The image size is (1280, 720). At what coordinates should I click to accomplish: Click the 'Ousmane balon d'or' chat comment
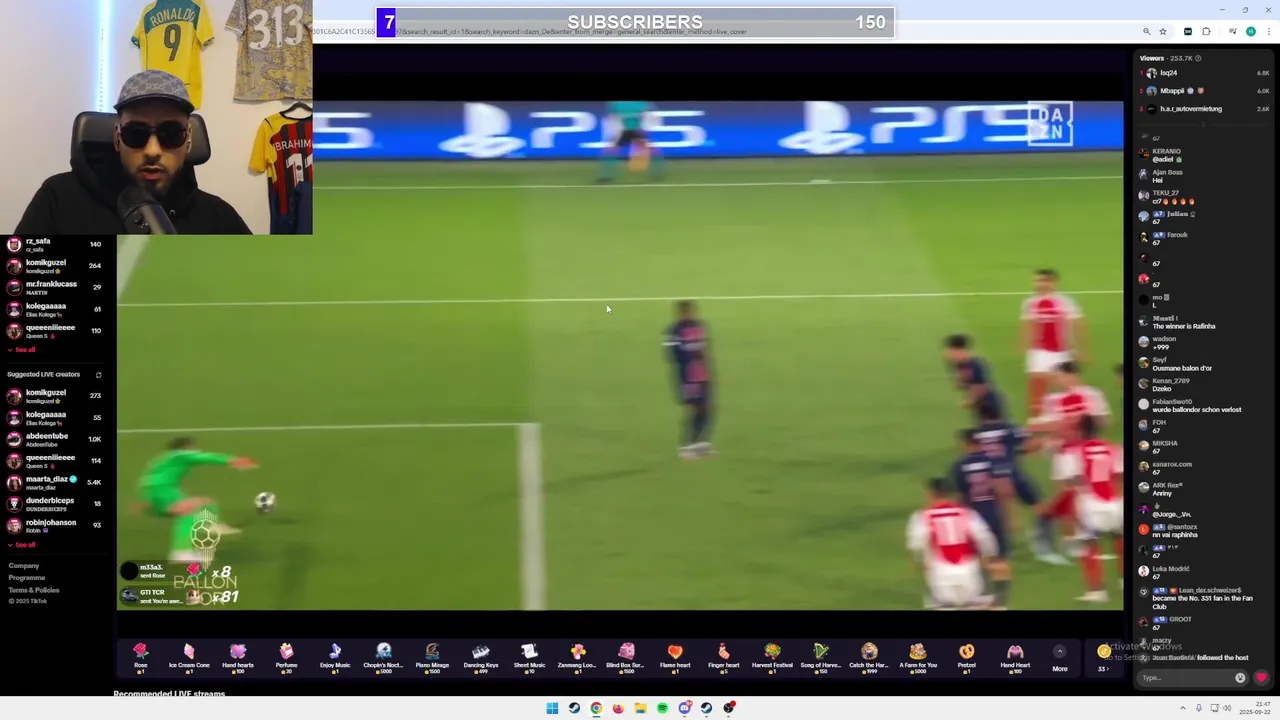pyautogui.click(x=1182, y=369)
